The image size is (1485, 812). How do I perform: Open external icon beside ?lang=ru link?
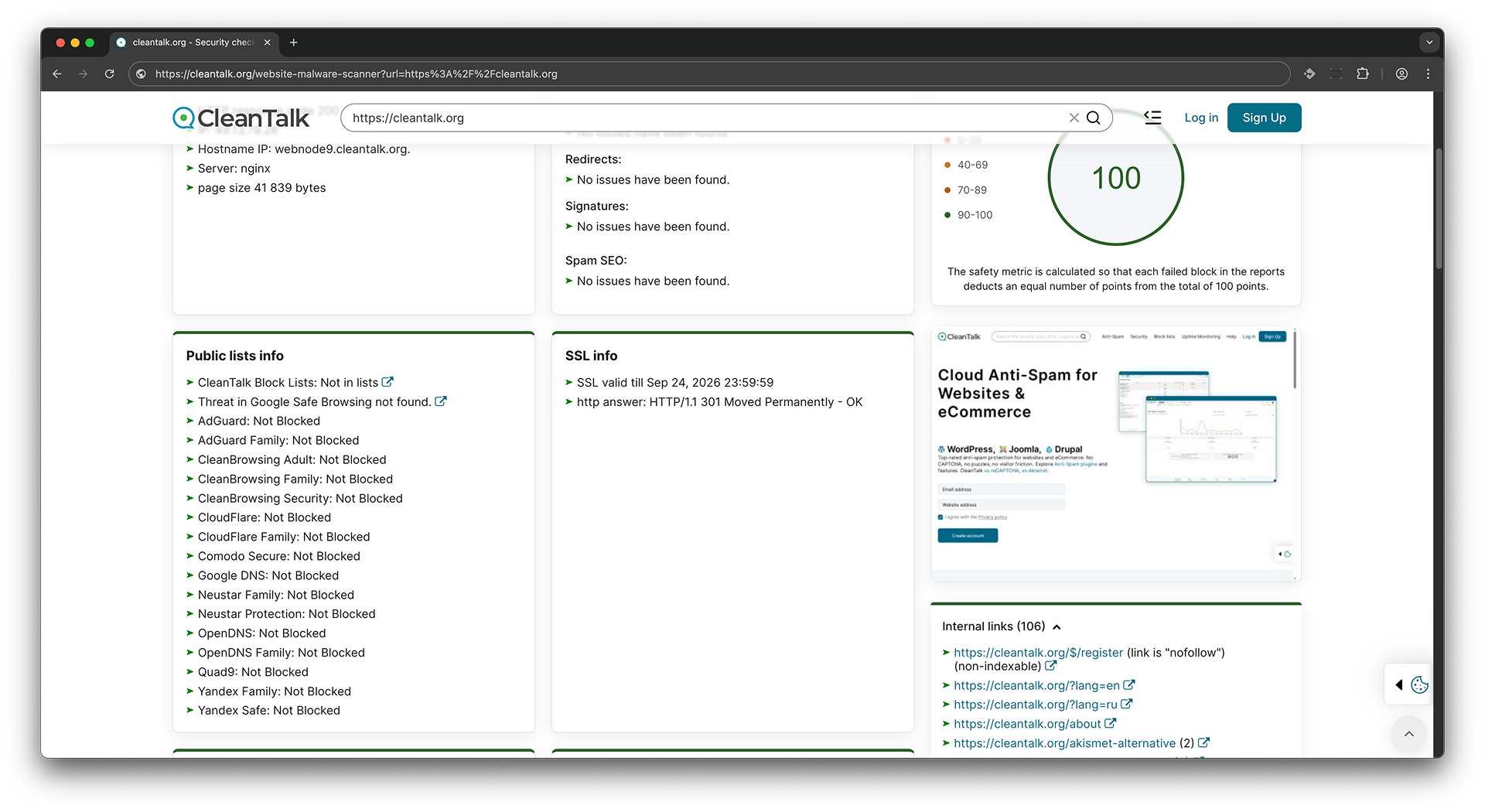[x=1127, y=705]
